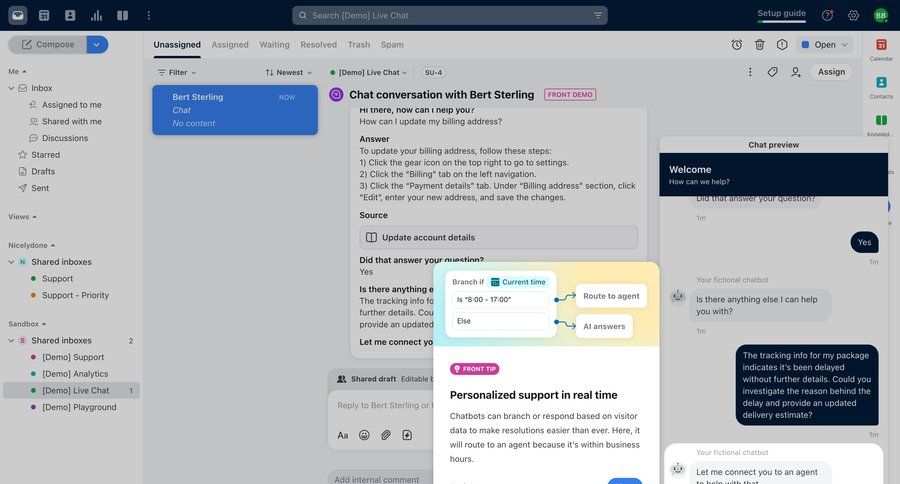Viewport: 900px width, 484px height.
Task: Open the settings gear icon
Action: (x=854, y=16)
